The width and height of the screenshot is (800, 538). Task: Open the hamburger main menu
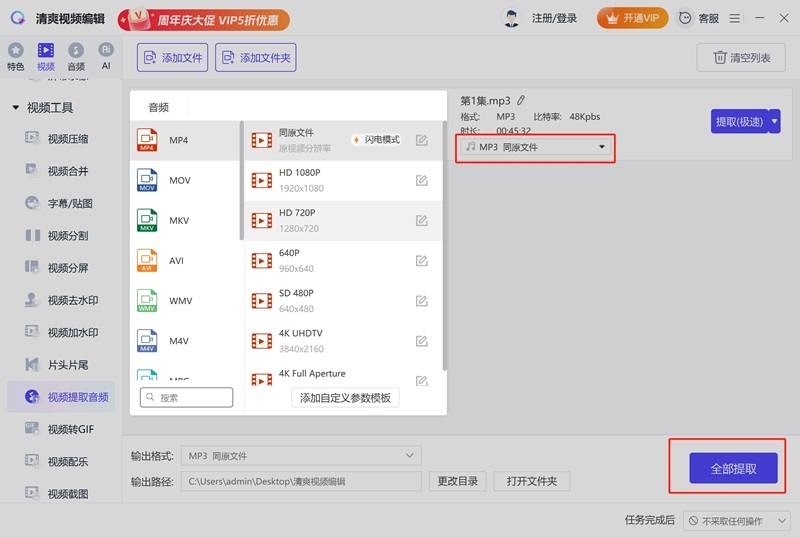(x=735, y=18)
